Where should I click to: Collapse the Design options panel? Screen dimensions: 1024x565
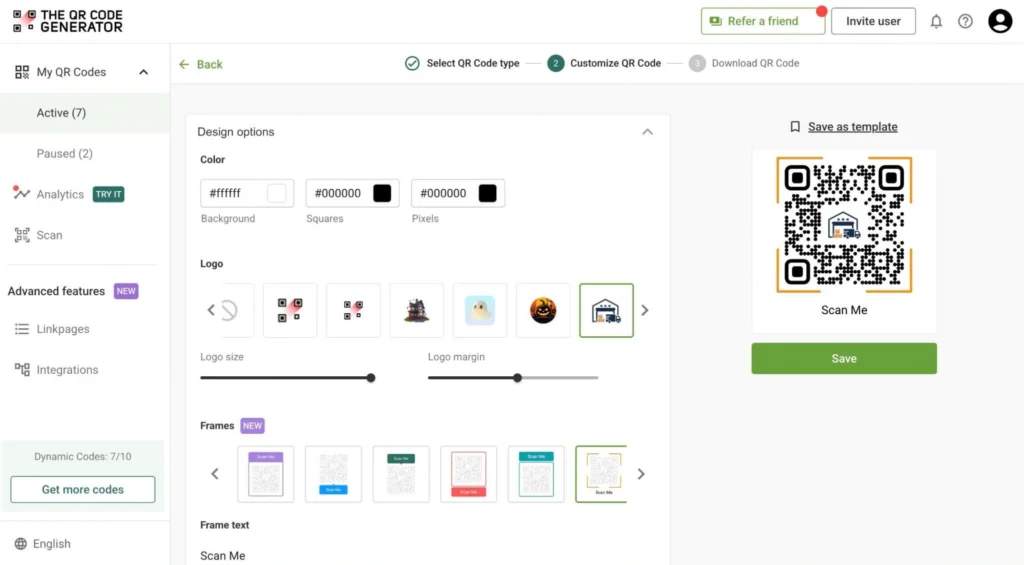(647, 132)
